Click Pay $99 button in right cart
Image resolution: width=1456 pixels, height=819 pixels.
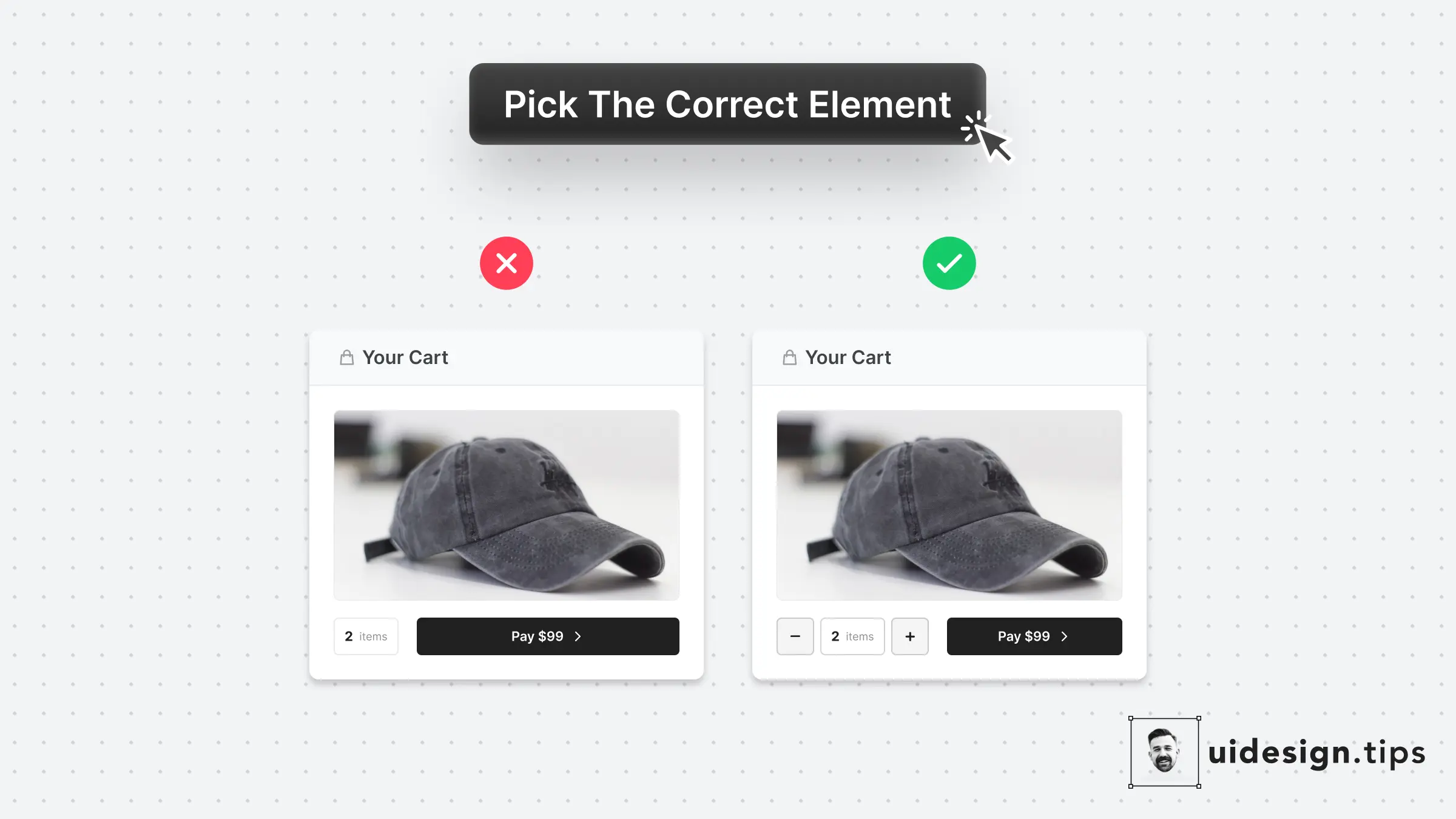[x=1034, y=636]
